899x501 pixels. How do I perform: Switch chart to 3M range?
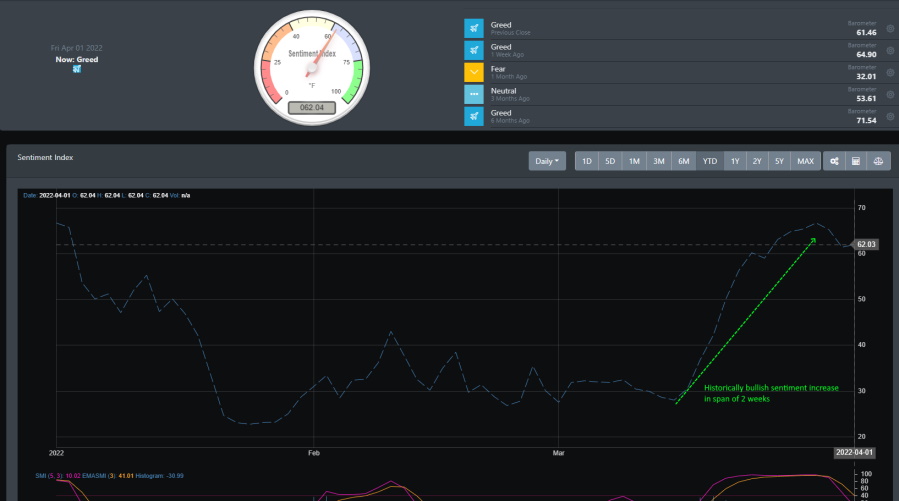(659, 161)
